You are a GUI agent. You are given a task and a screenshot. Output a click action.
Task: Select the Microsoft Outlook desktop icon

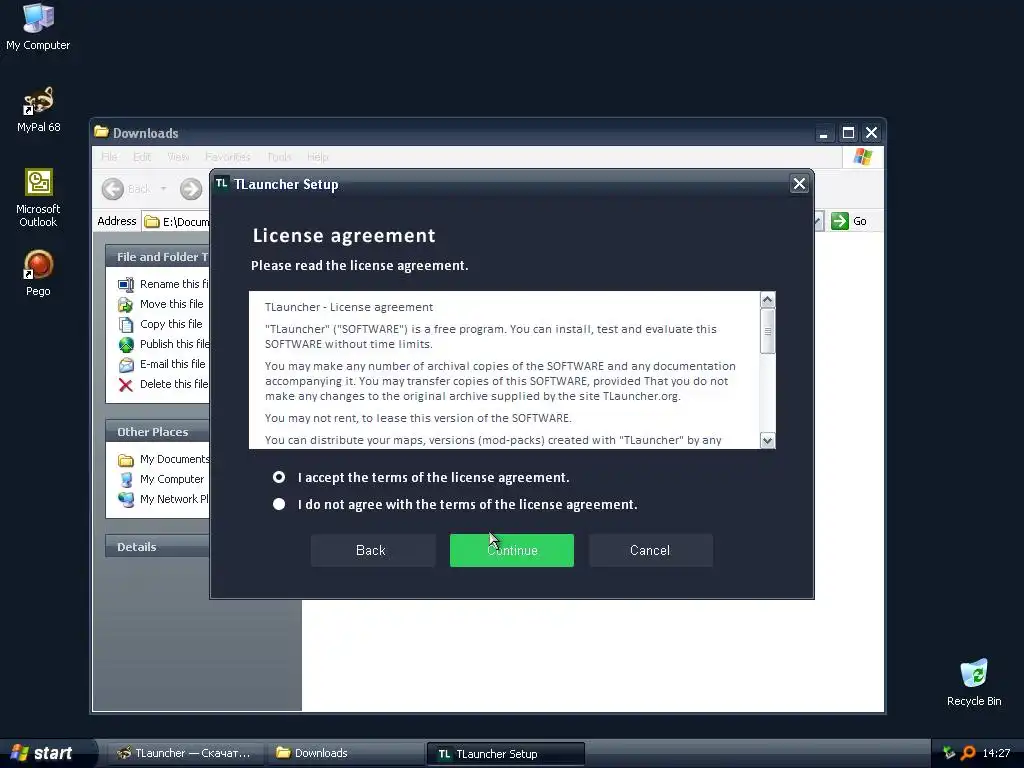38,198
